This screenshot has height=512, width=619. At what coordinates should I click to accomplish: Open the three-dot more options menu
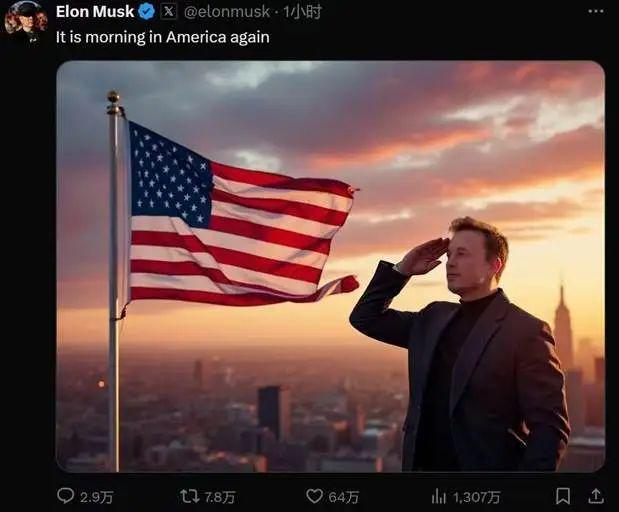click(x=596, y=11)
